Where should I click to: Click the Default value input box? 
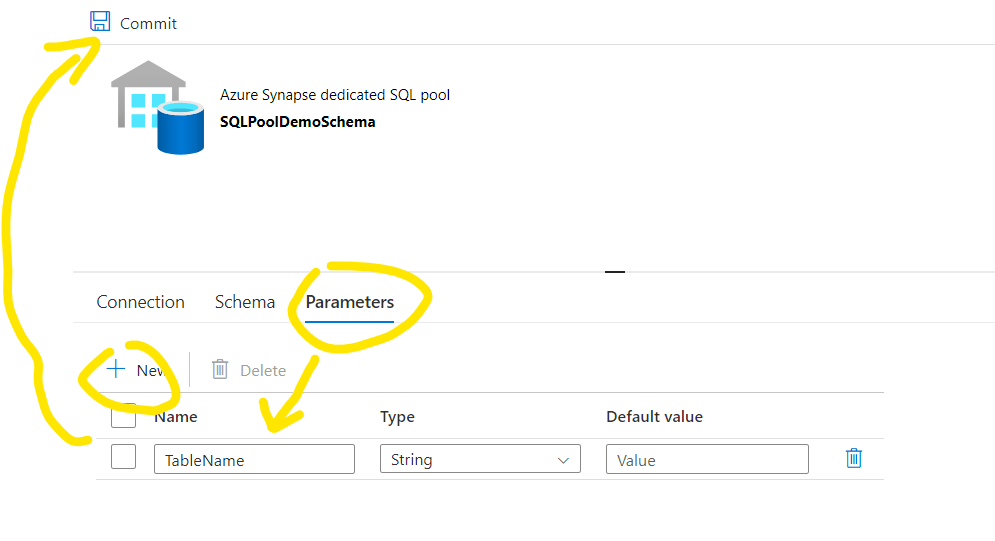(x=707, y=459)
